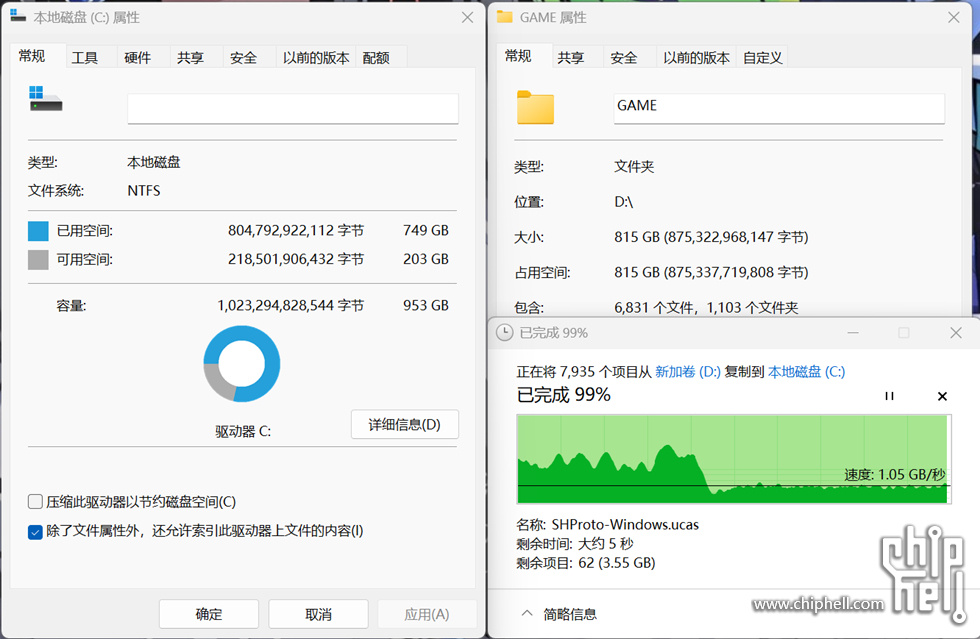Click the 1,023,294,828,544 字节 capacity value

pos(291,306)
